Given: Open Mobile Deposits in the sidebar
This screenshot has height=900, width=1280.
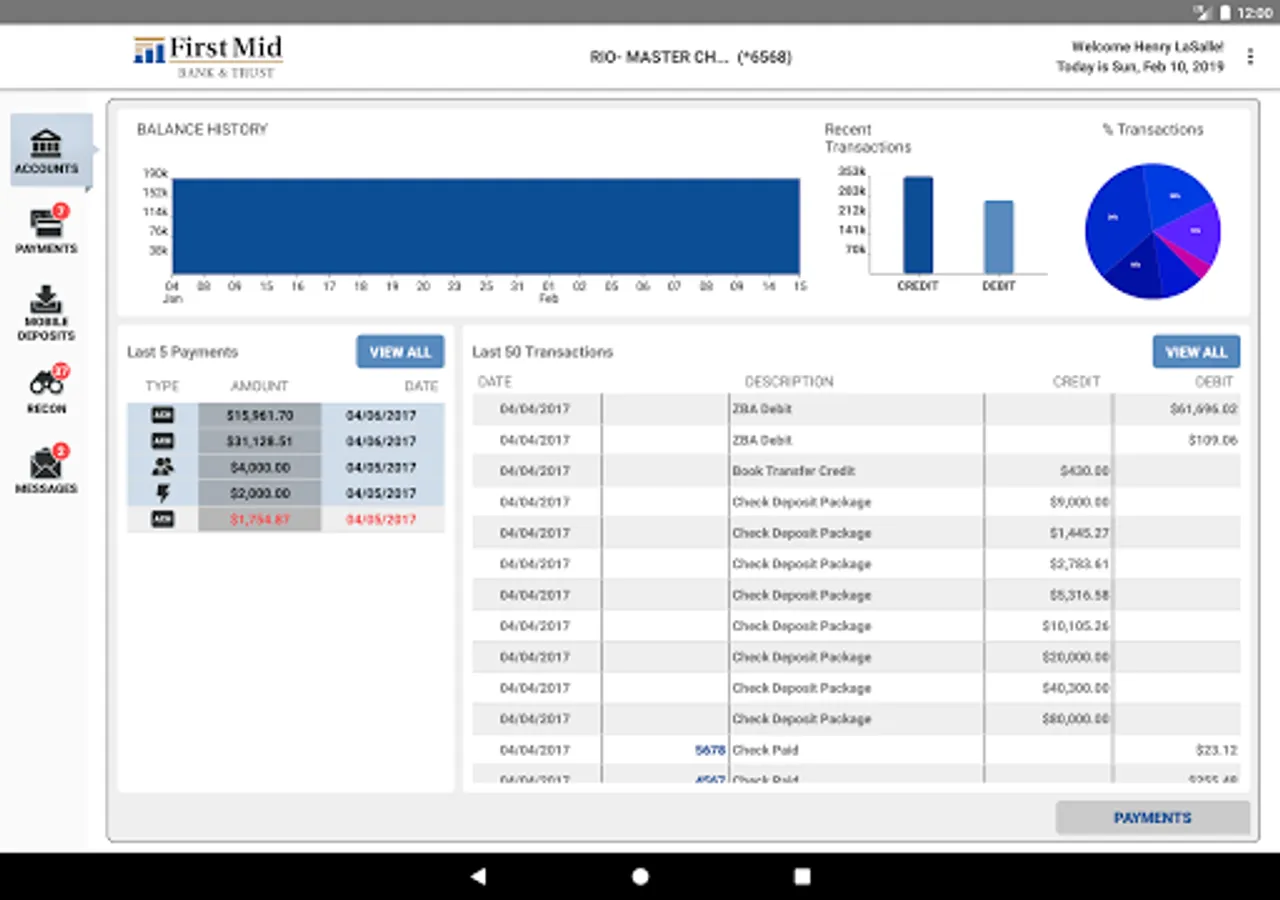Looking at the screenshot, I should tap(47, 313).
